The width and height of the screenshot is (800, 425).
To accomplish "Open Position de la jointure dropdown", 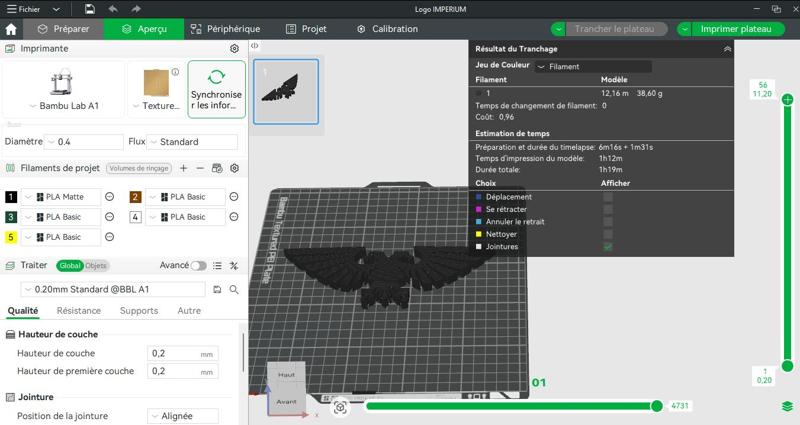I will pyautogui.click(x=182, y=416).
